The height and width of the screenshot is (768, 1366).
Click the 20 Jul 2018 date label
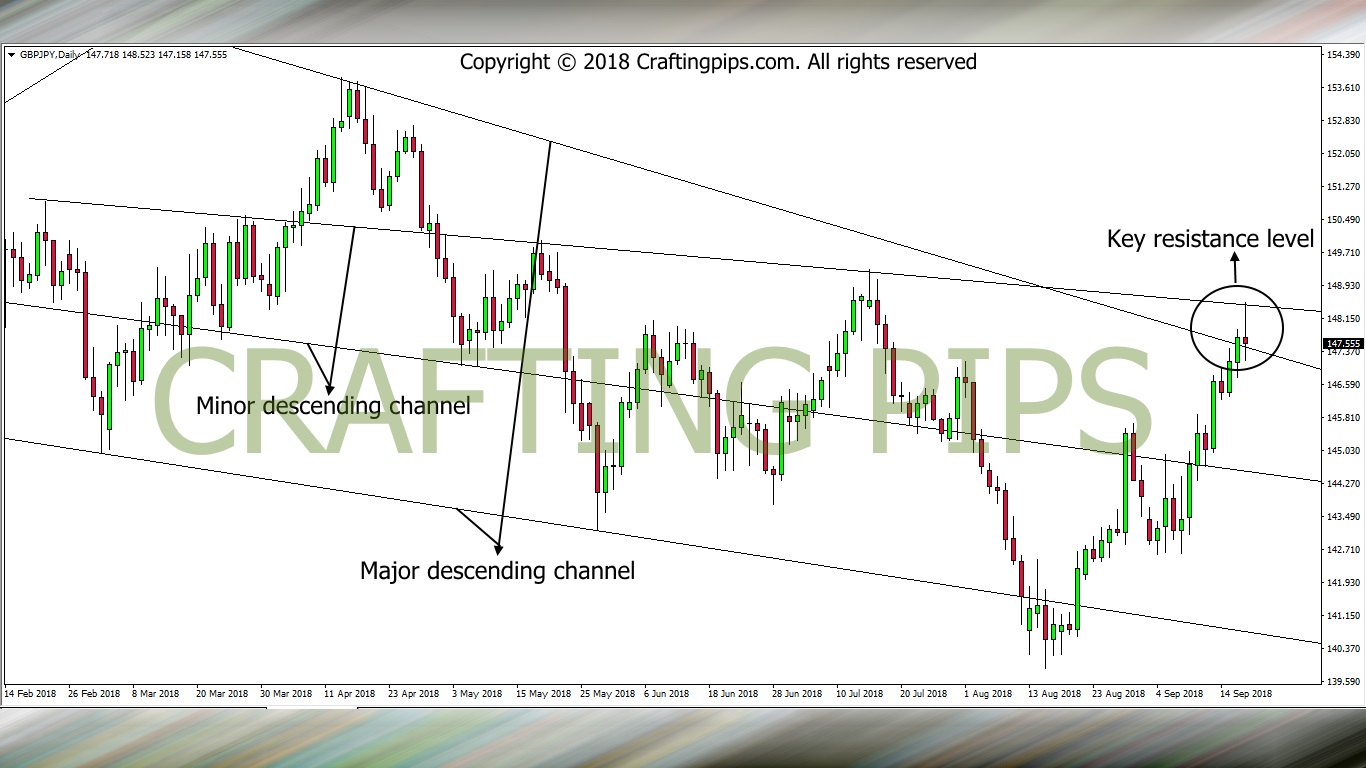pyautogui.click(x=925, y=693)
